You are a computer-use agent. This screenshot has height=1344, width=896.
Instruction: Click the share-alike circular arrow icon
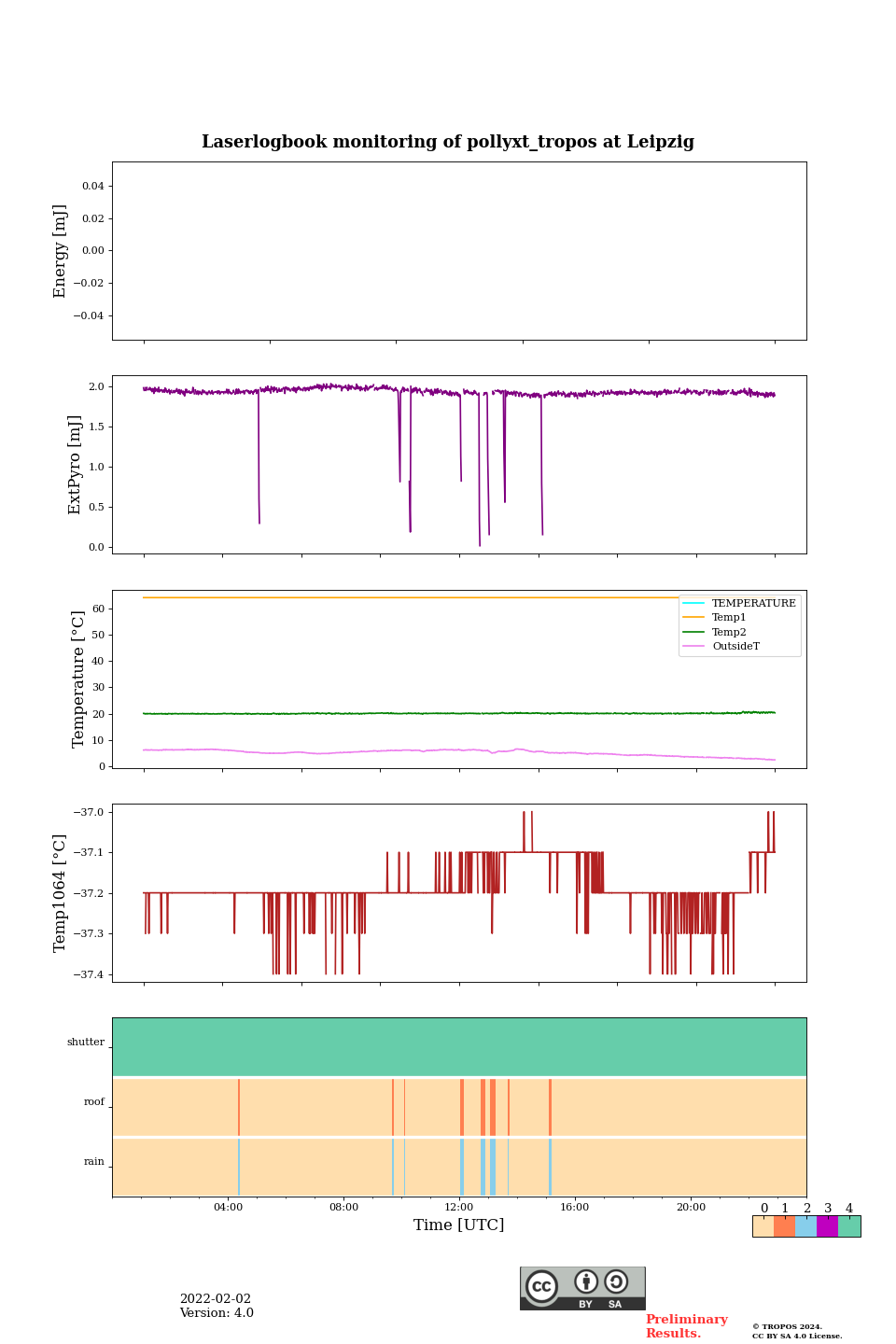pos(616,1281)
